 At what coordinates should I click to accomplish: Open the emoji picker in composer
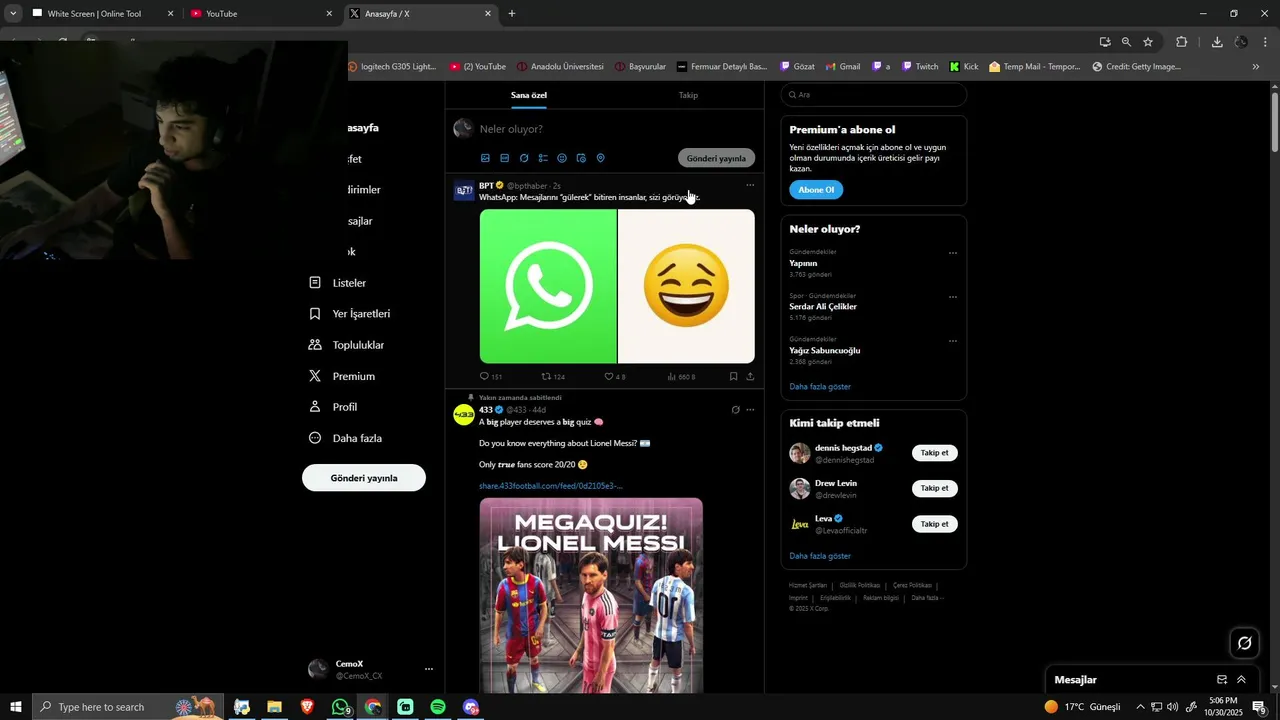(562, 158)
